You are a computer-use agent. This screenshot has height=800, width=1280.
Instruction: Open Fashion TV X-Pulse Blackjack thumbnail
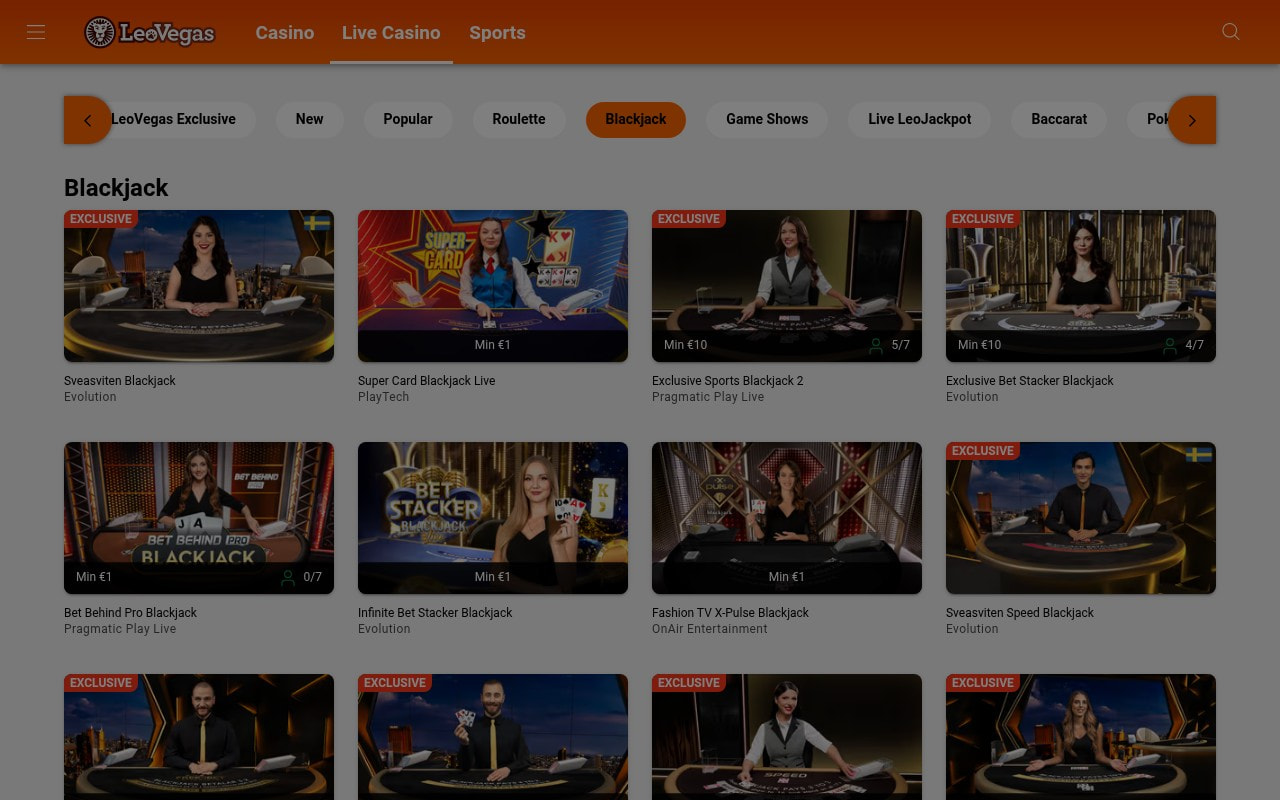(787, 518)
